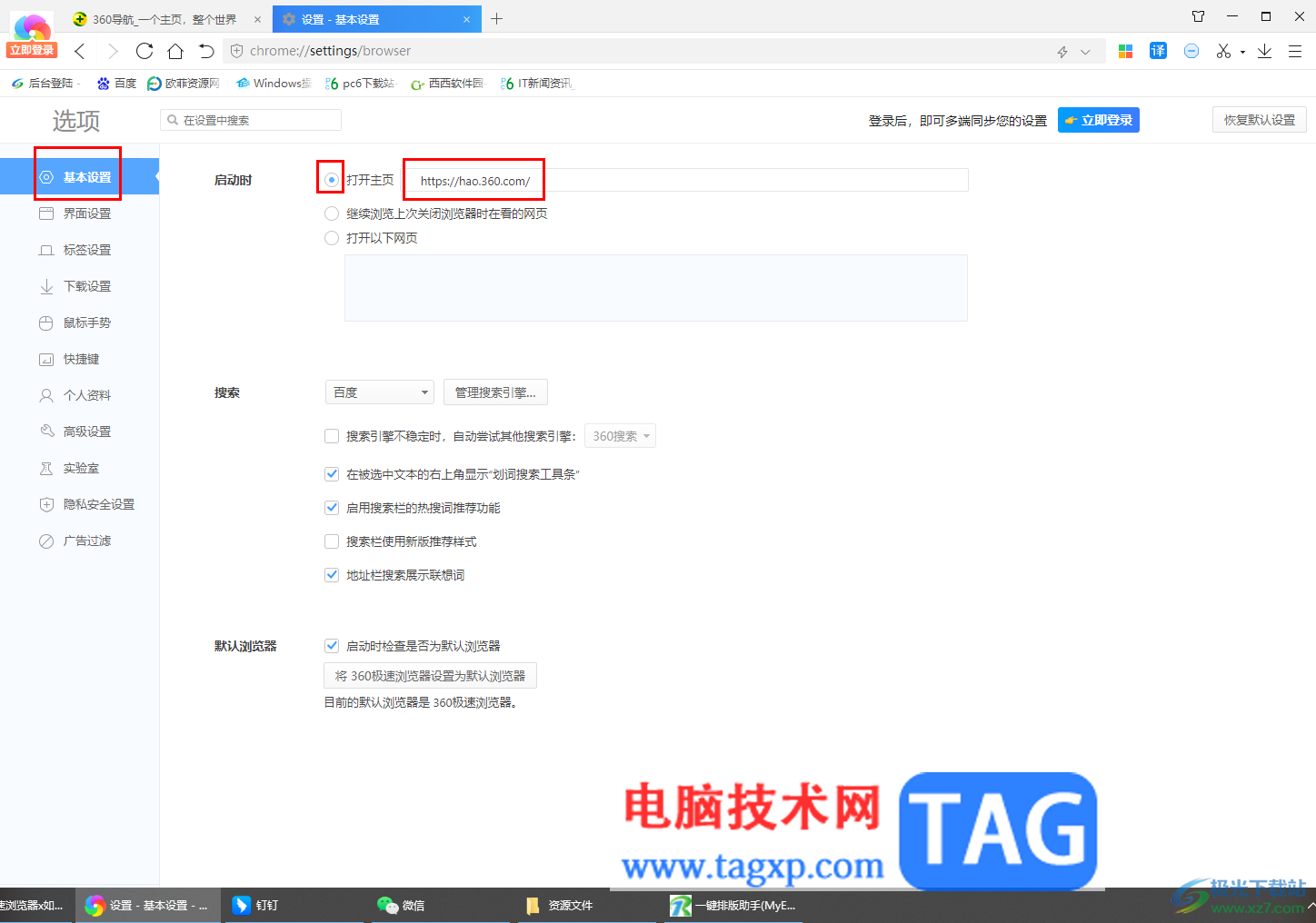Close the 设置 - 基本设置 tab
This screenshot has width=1316, height=923.
point(467,19)
